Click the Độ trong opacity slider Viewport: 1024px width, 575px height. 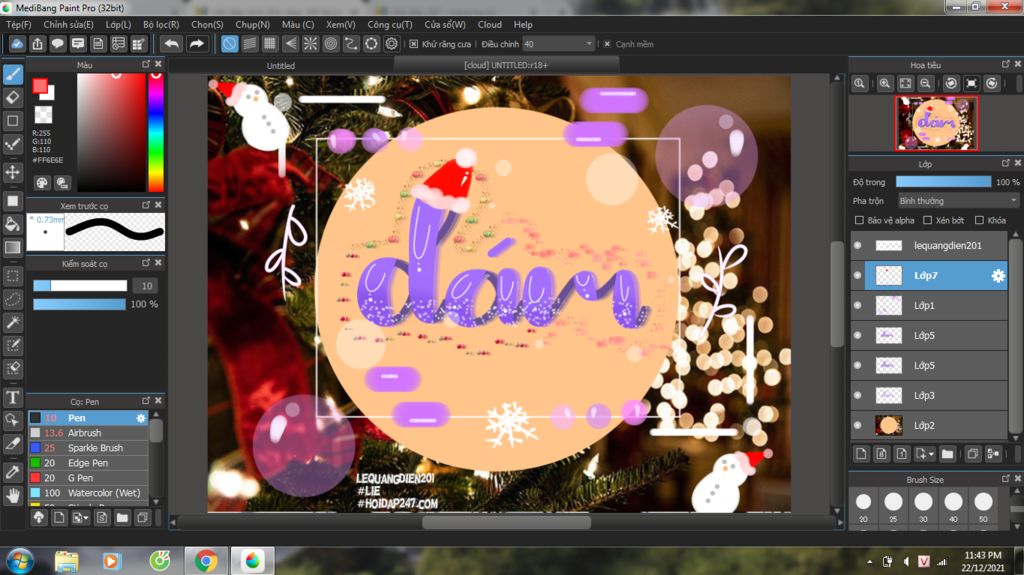point(943,182)
